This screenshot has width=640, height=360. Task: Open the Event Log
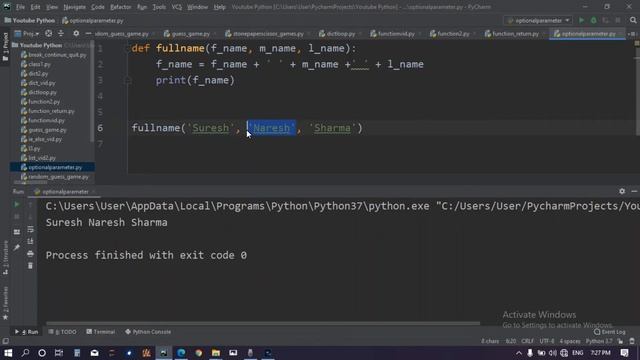coord(610,332)
